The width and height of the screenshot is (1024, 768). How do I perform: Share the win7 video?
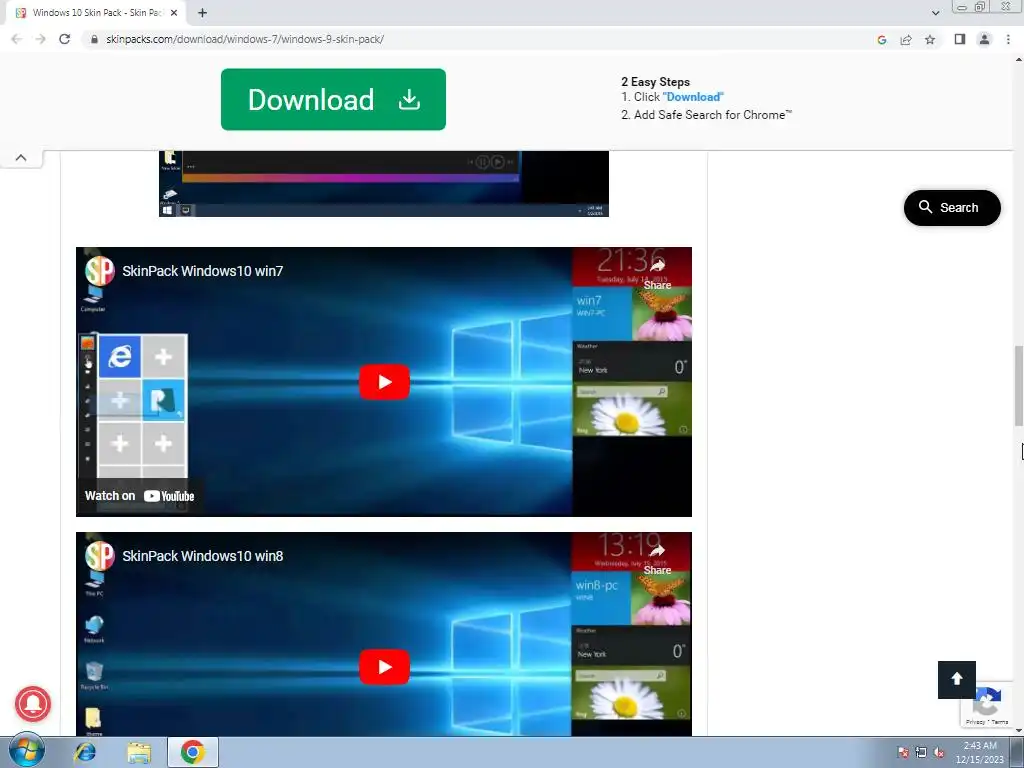pyautogui.click(x=657, y=273)
